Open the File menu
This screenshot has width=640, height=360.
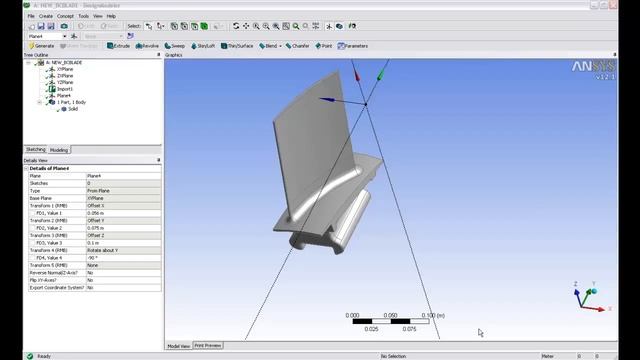(x=31, y=16)
